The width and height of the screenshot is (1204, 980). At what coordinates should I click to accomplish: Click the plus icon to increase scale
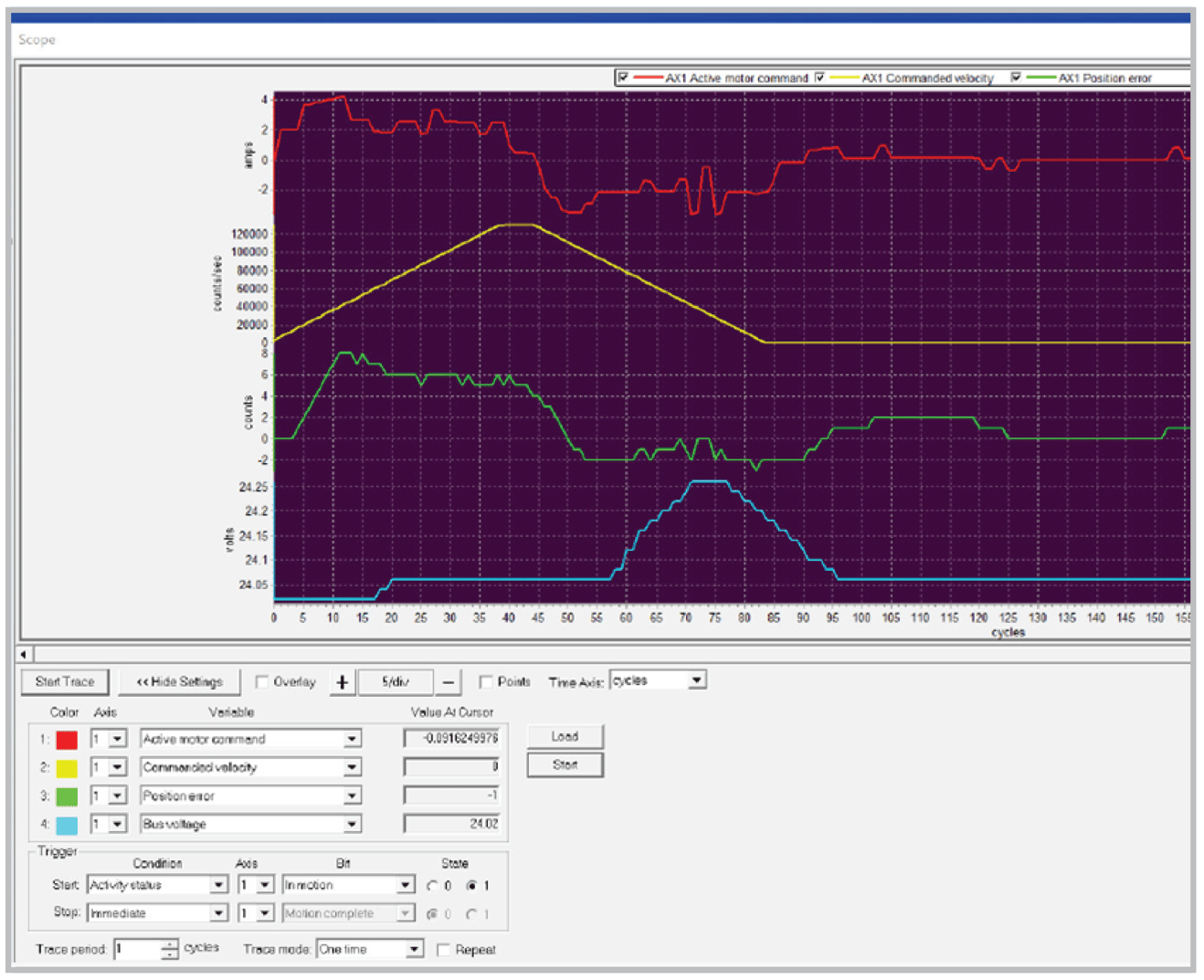tap(342, 681)
